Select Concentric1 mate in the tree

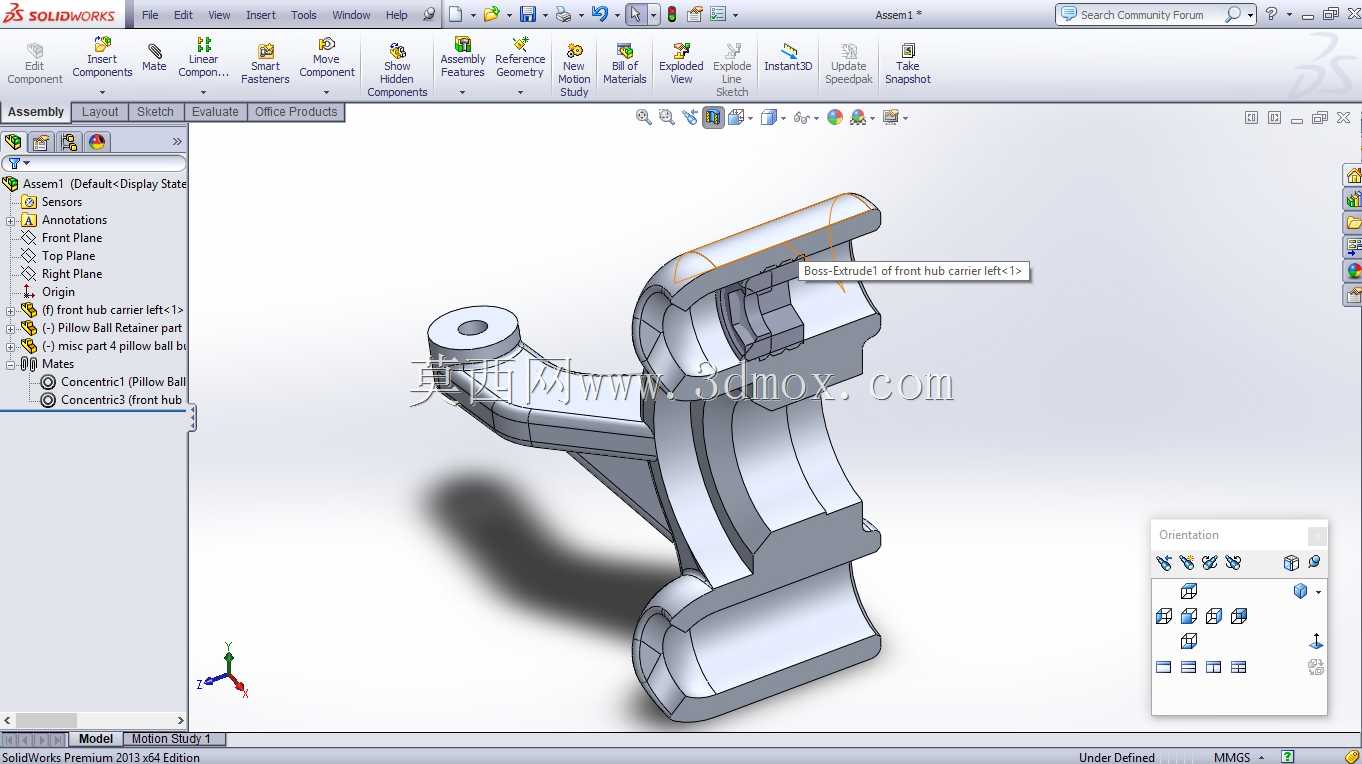(x=113, y=382)
